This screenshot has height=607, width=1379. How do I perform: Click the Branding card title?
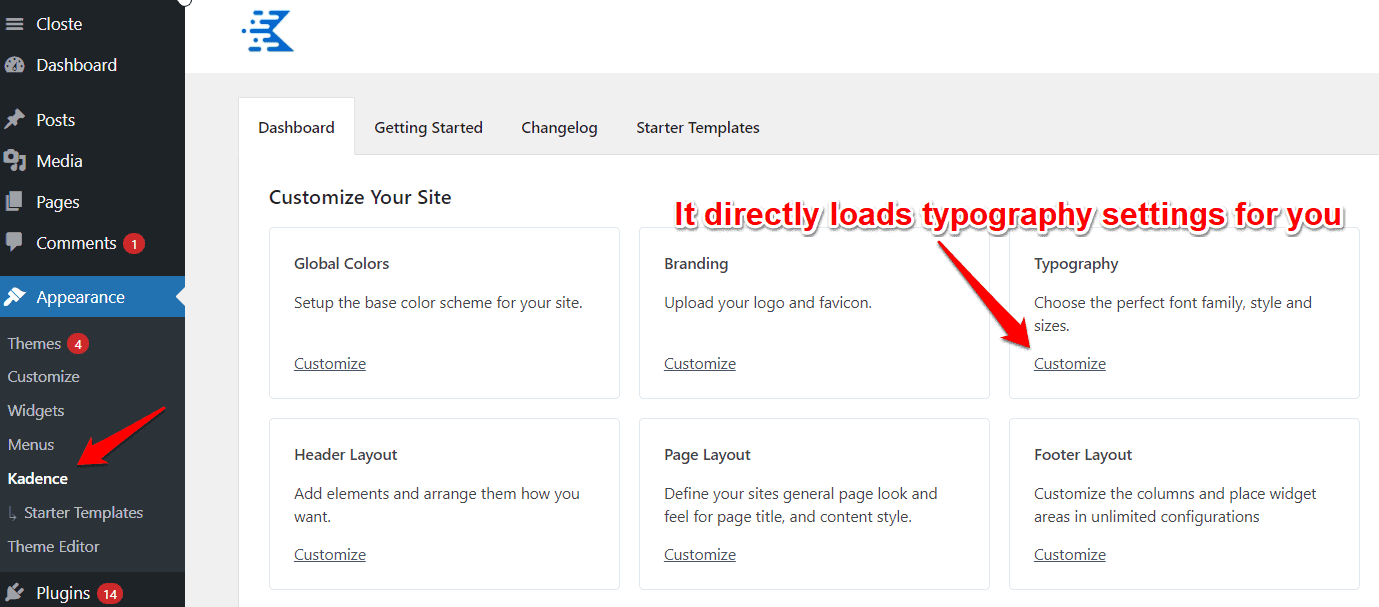[696, 264]
